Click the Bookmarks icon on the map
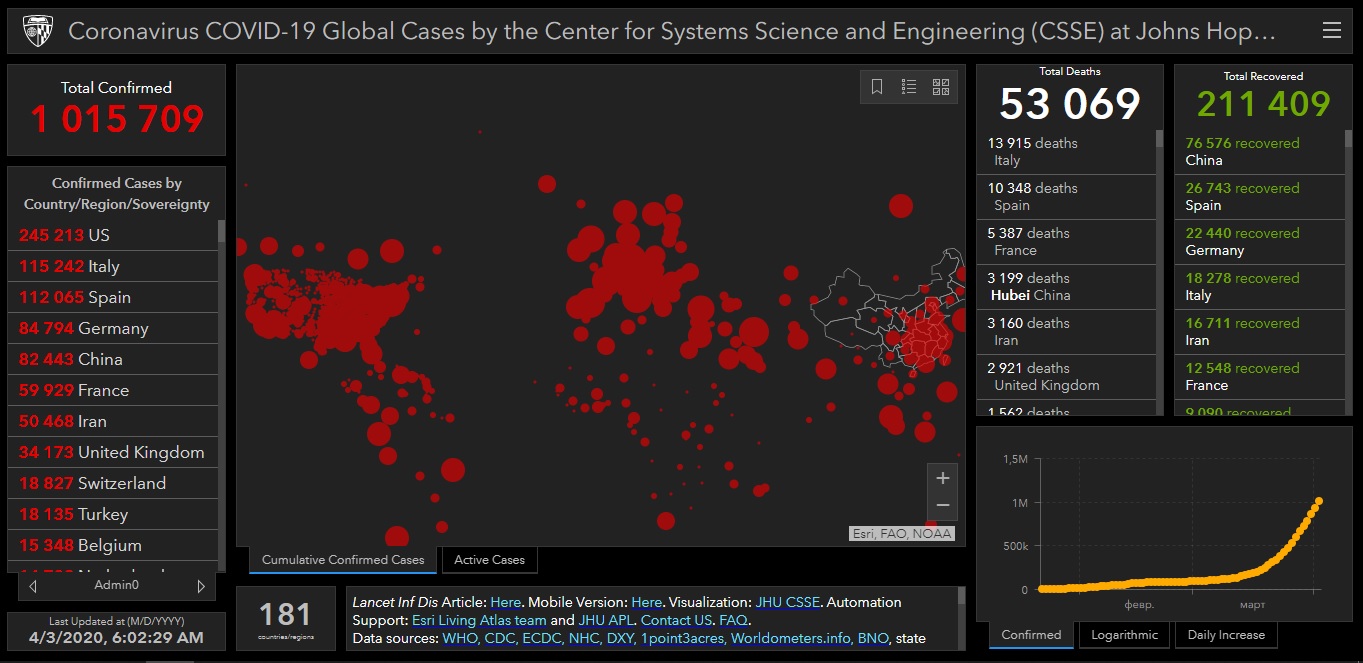The width and height of the screenshot is (1363, 663). click(877, 87)
